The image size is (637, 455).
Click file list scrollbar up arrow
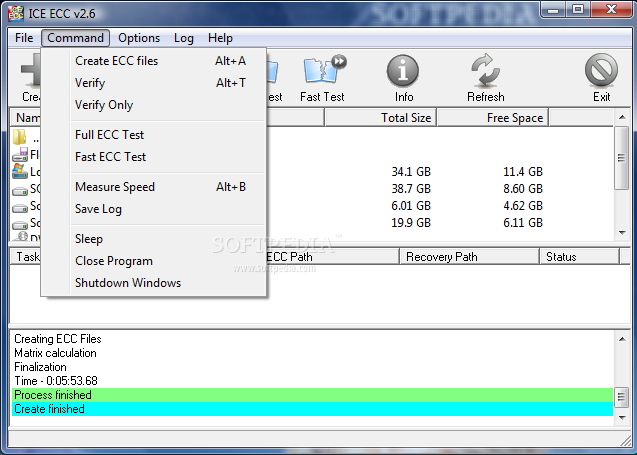point(622,117)
